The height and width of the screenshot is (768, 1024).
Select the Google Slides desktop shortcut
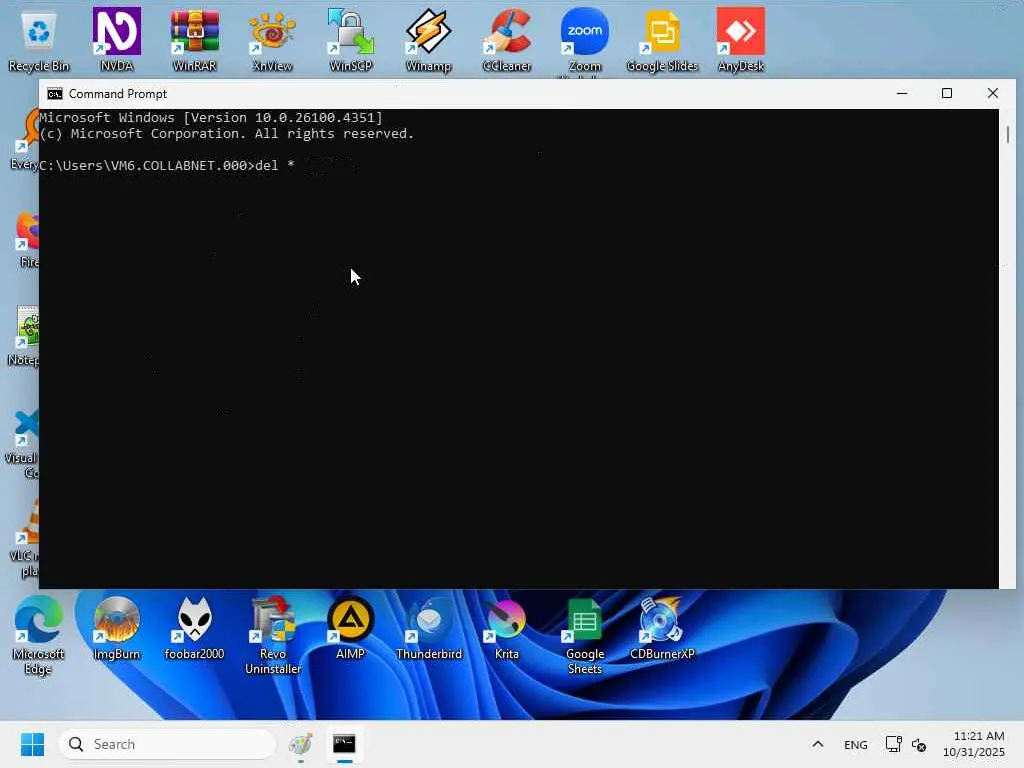[662, 39]
